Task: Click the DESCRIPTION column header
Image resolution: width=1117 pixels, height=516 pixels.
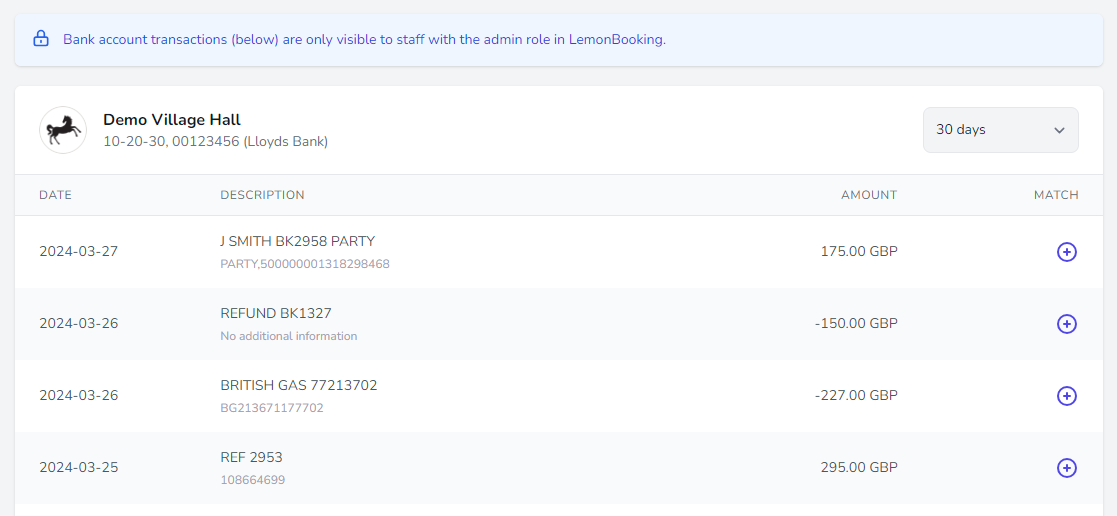Action: pyautogui.click(x=262, y=195)
